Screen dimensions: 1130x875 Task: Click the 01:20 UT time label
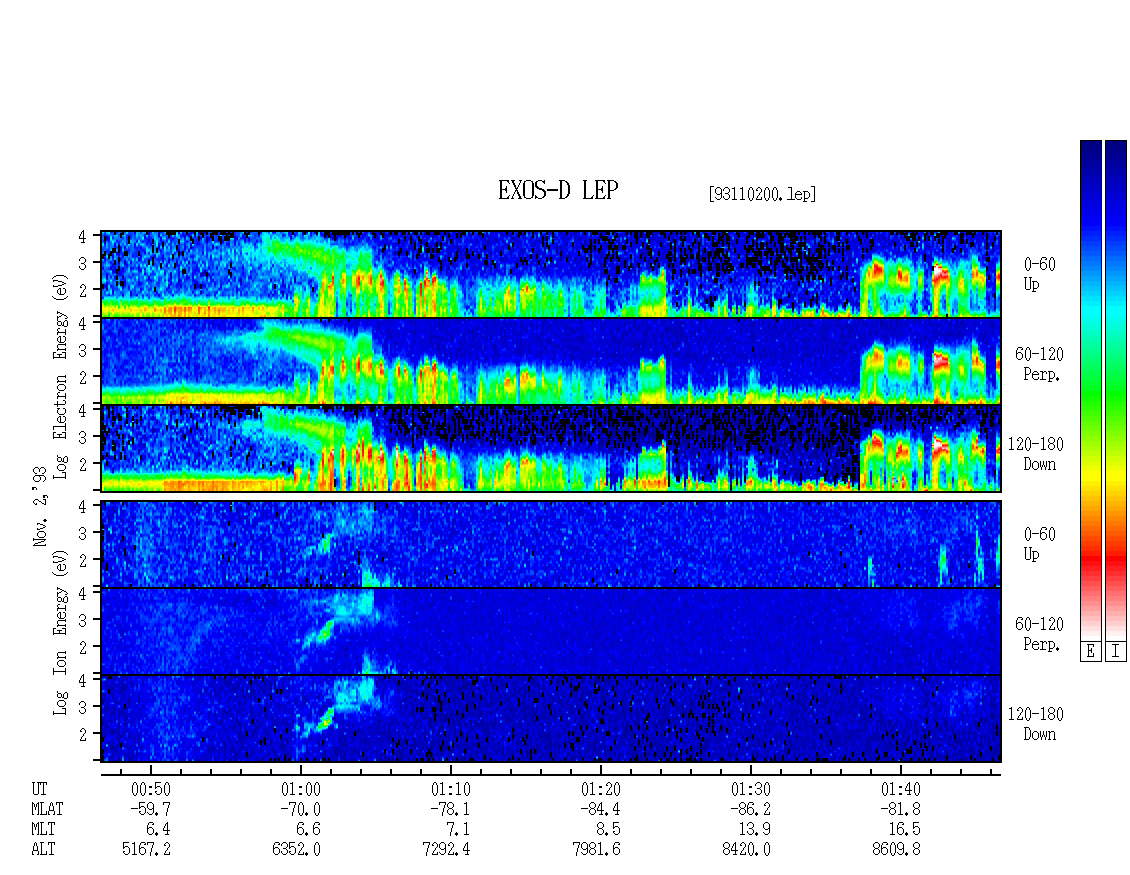(600, 789)
